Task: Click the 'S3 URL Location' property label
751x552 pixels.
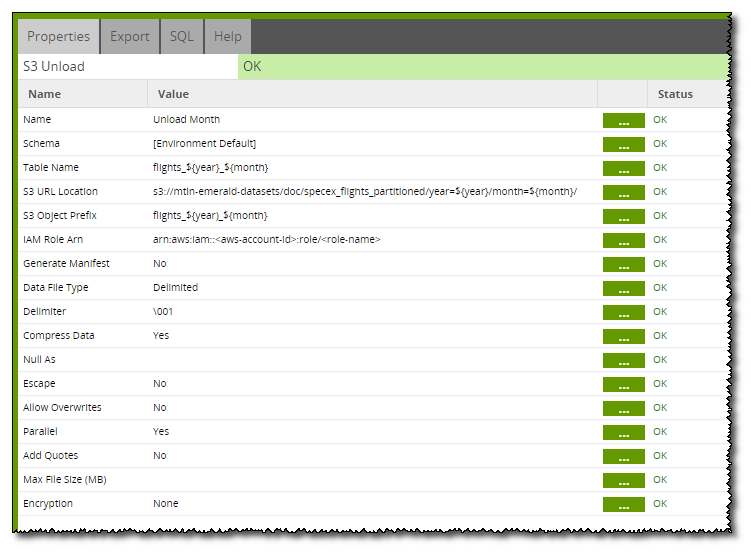Action: tap(60, 192)
